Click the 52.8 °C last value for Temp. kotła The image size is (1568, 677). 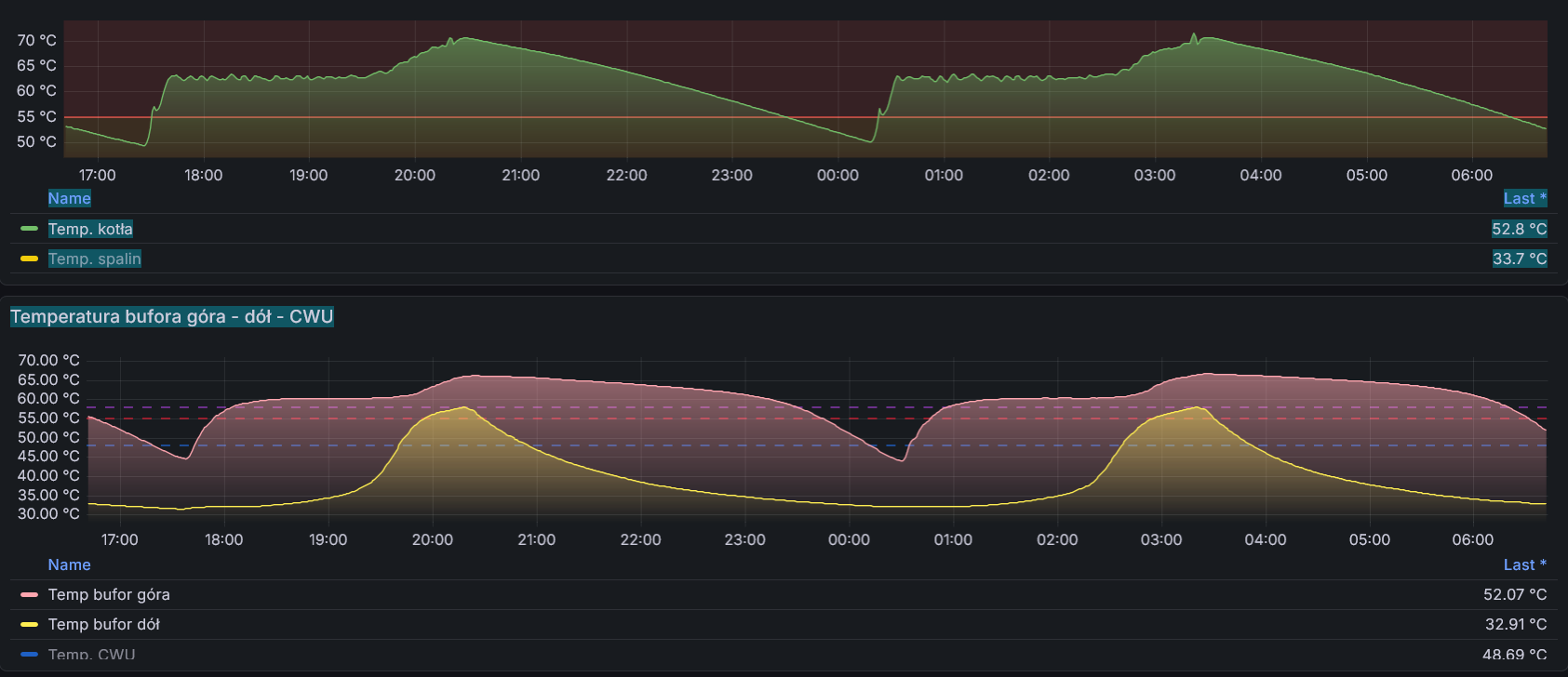[1519, 229]
